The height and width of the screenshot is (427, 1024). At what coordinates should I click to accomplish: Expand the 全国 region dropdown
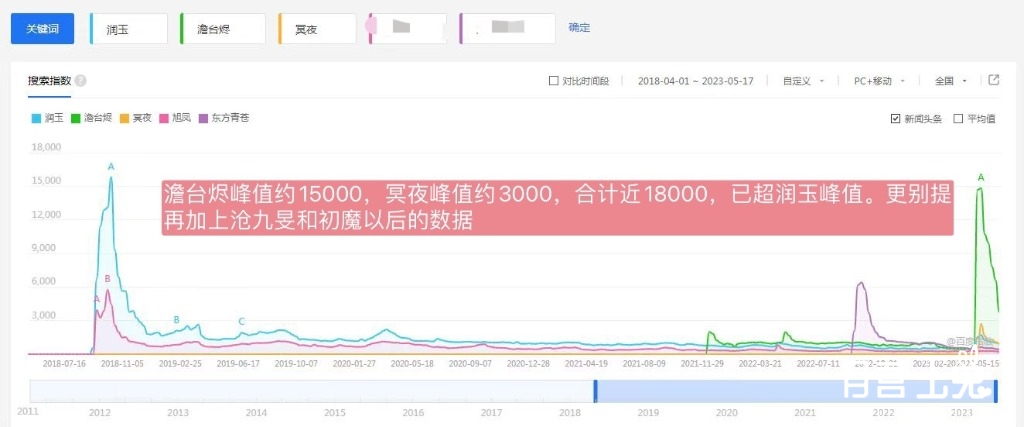[950, 81]
